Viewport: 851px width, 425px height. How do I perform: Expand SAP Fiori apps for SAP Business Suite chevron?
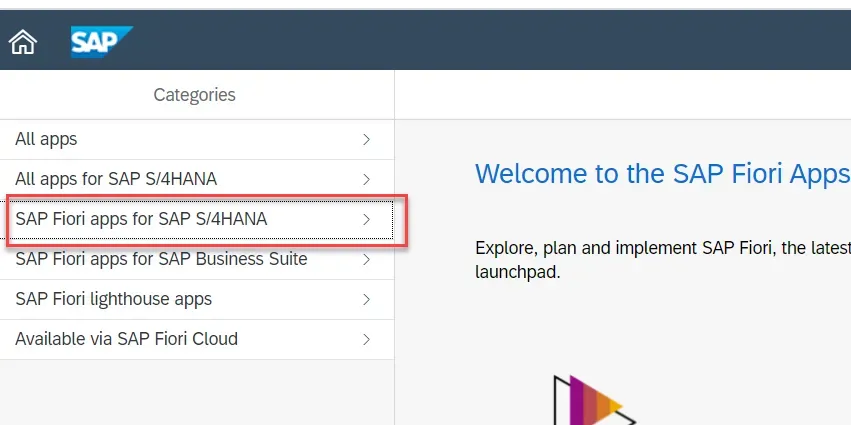pyautogui.click(x=367, y=259)
